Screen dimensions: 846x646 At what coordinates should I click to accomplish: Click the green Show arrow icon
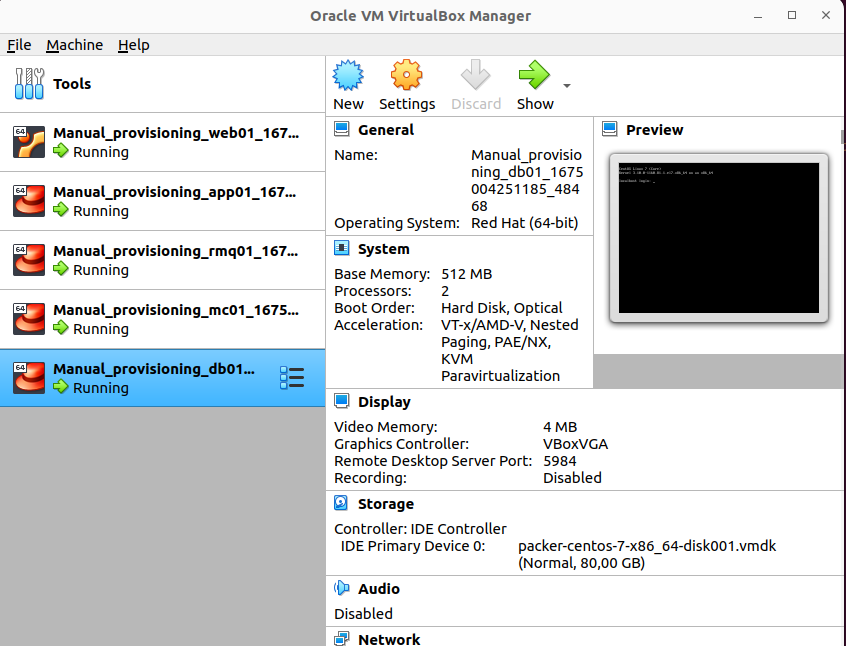pos(534,75)
